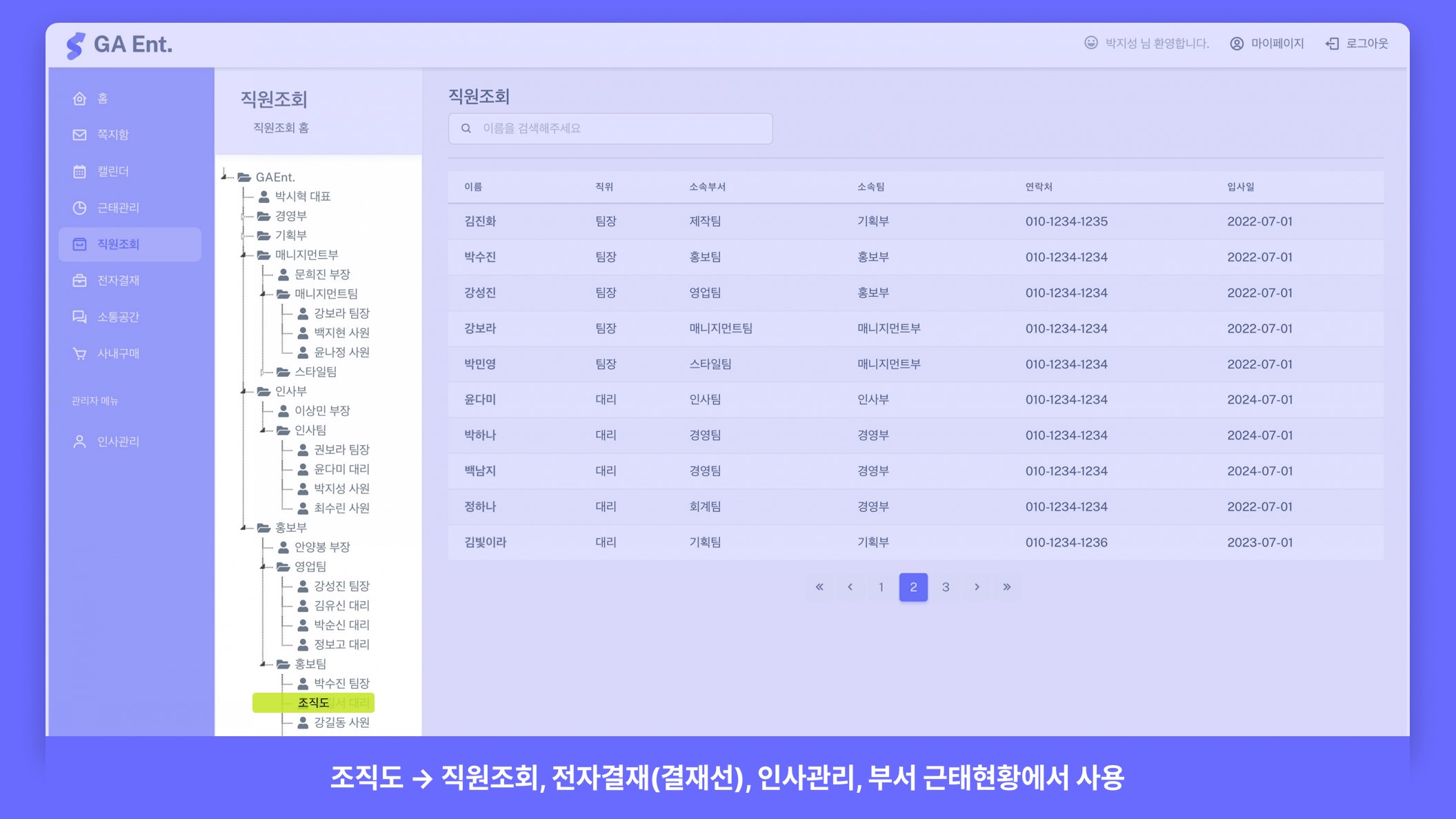1456x819 pixels.
Task: Go to the next page arrow
Action: [x=977, y=587]
